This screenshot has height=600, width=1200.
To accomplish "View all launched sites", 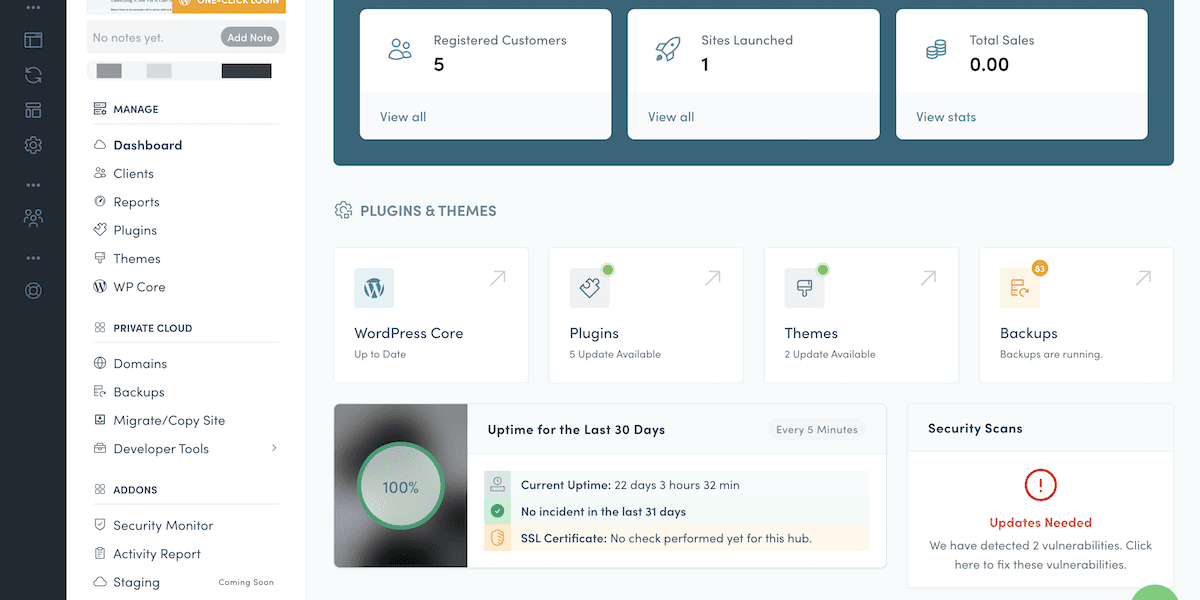I will [x=671, y=117].
